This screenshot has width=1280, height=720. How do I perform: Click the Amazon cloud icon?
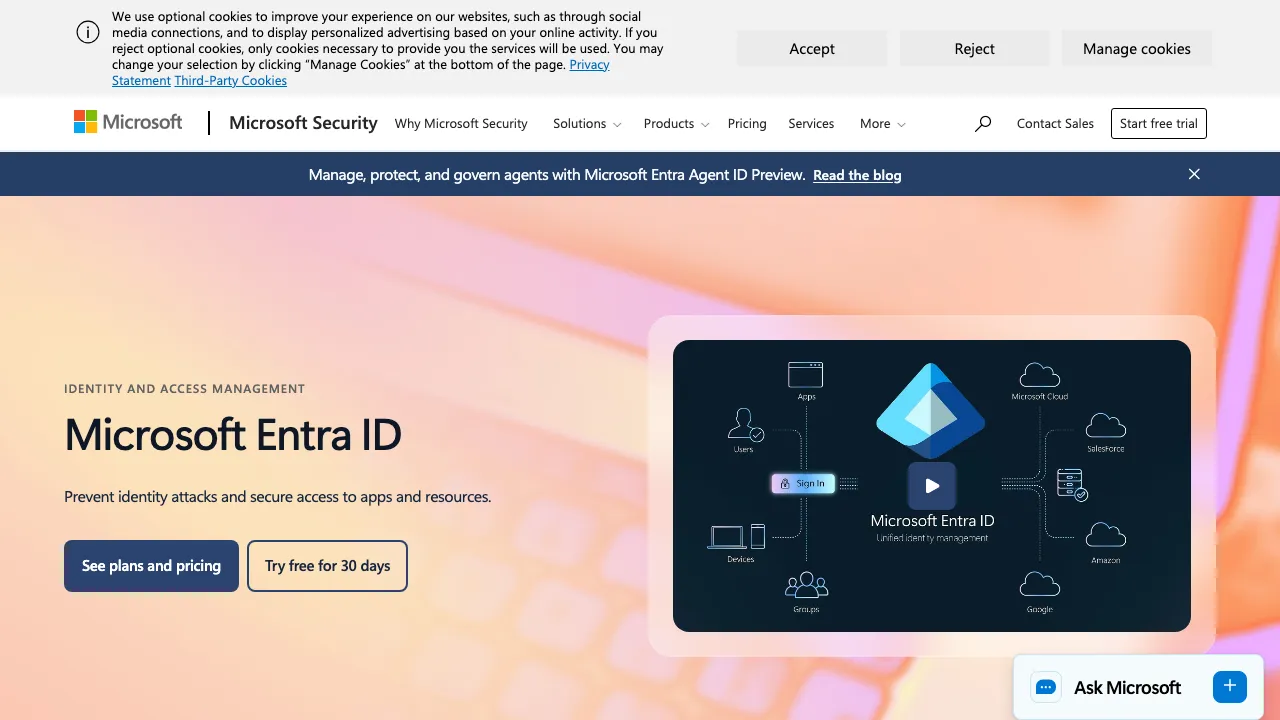(1106, 535)
